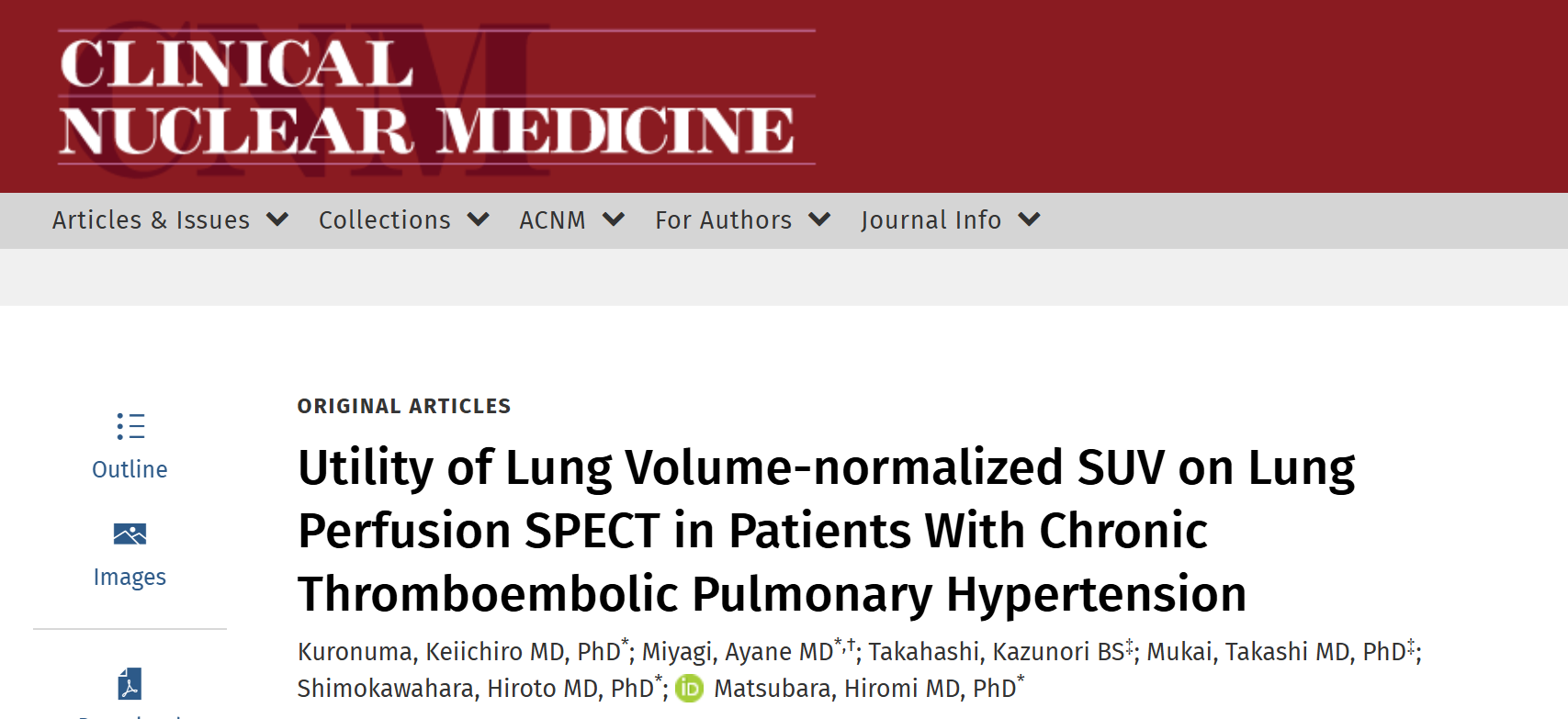Open the Images picture icon

(x=130, y=534)
